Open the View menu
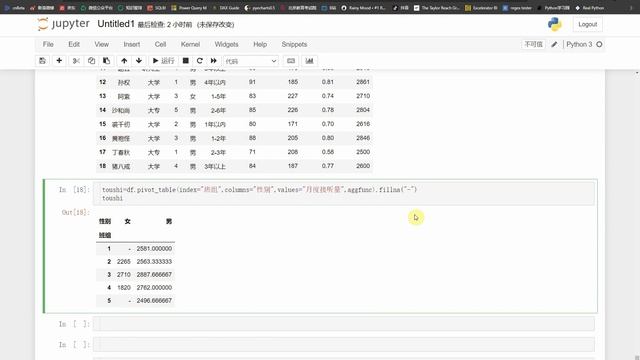Image resolution: width=640 pixels, height=360 pixels. tap(102, 44)
